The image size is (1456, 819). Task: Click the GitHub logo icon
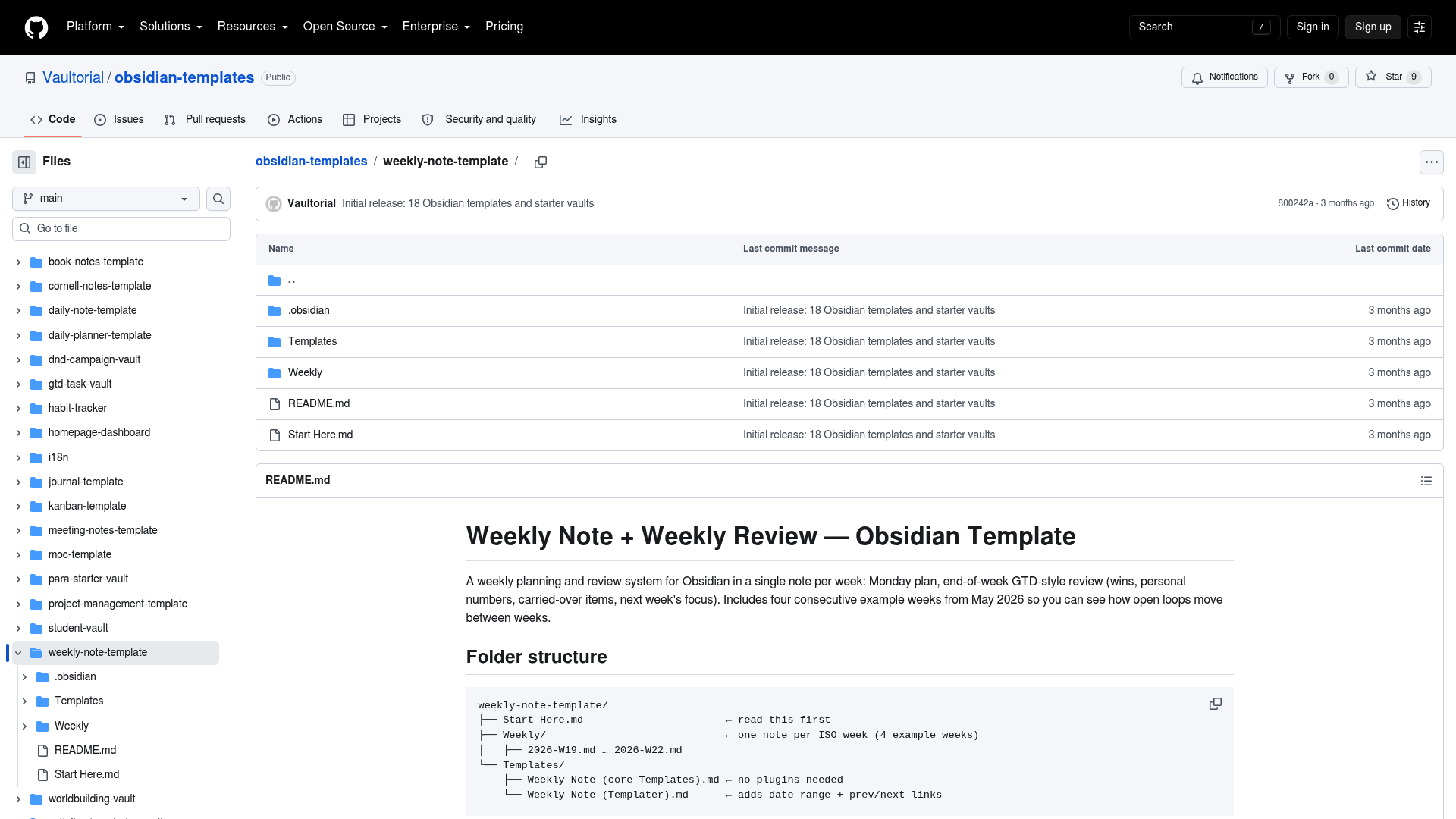point(36,27)
